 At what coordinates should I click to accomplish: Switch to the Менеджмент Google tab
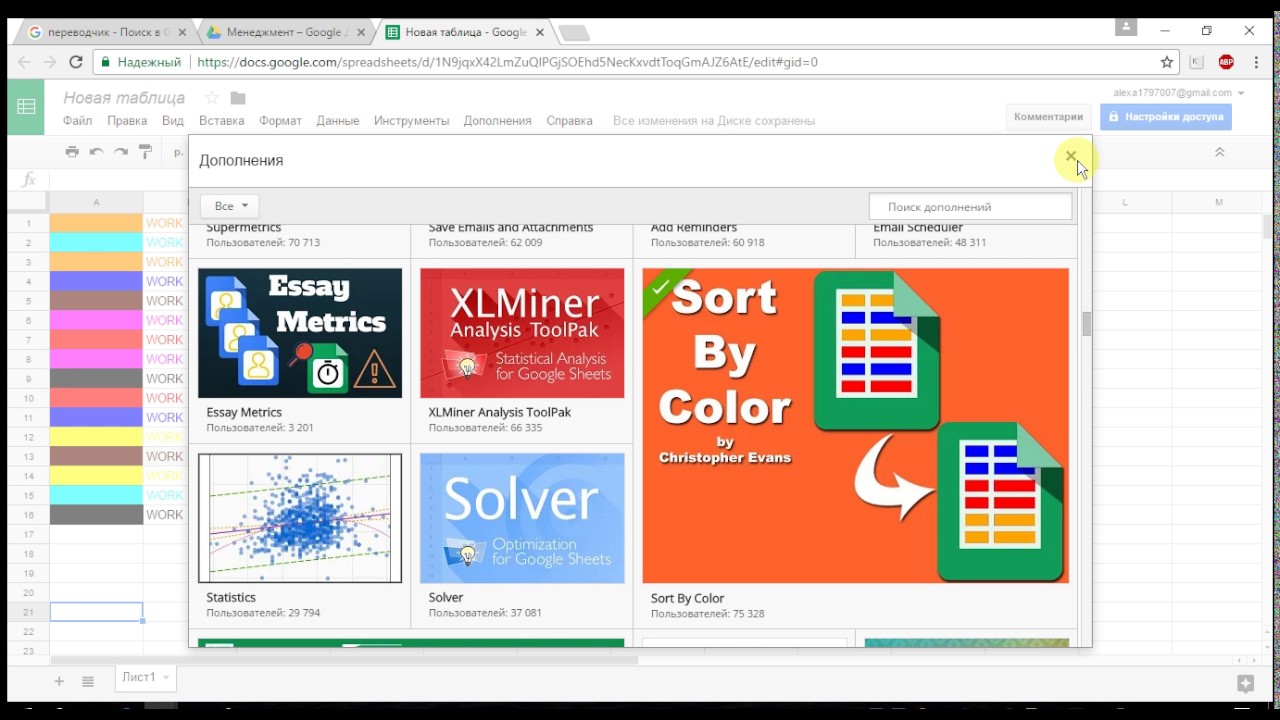pyautogui.click(x=285, y=32)
